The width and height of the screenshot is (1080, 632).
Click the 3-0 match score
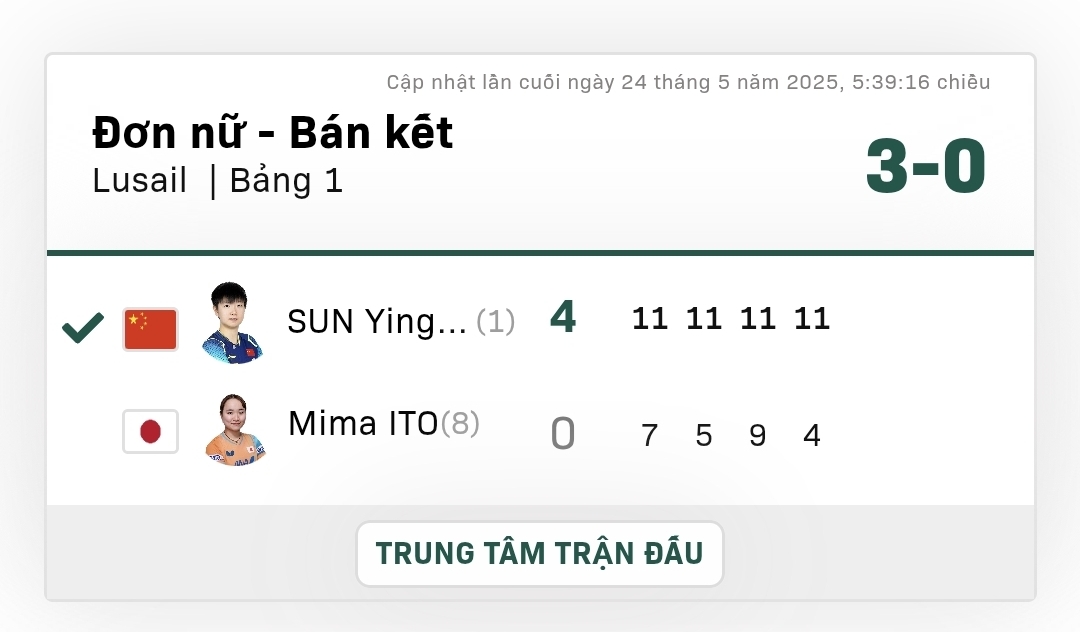click(926, 166)
